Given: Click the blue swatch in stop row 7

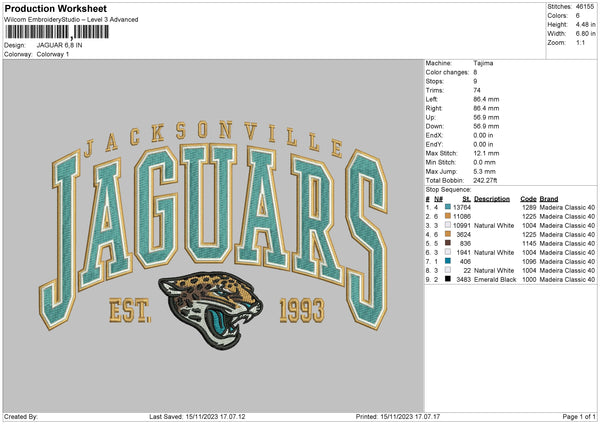Looking at the screenshot, I should click(x=448, y=261).
